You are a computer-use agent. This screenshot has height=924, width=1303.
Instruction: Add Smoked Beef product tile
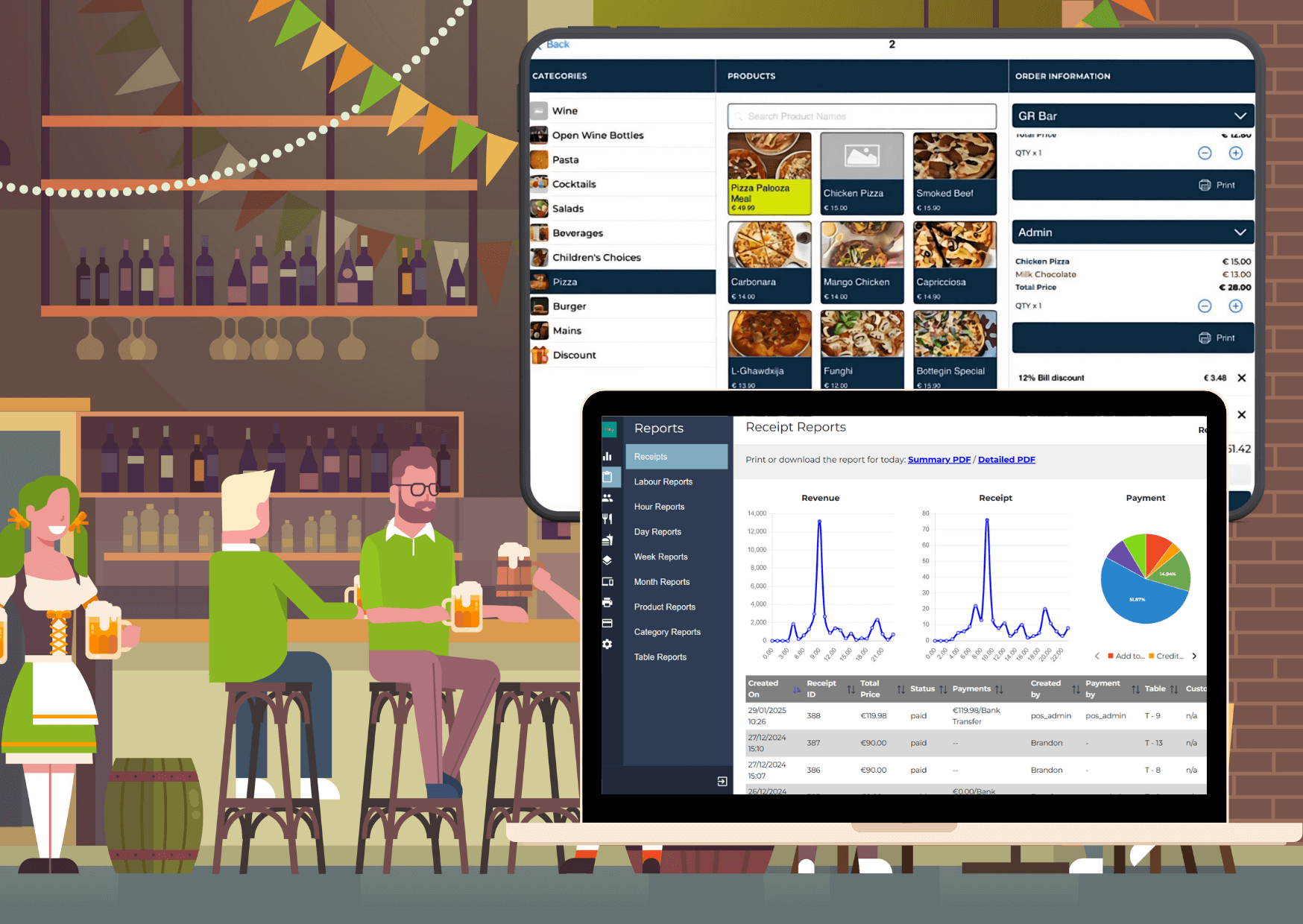click(955, 174)
